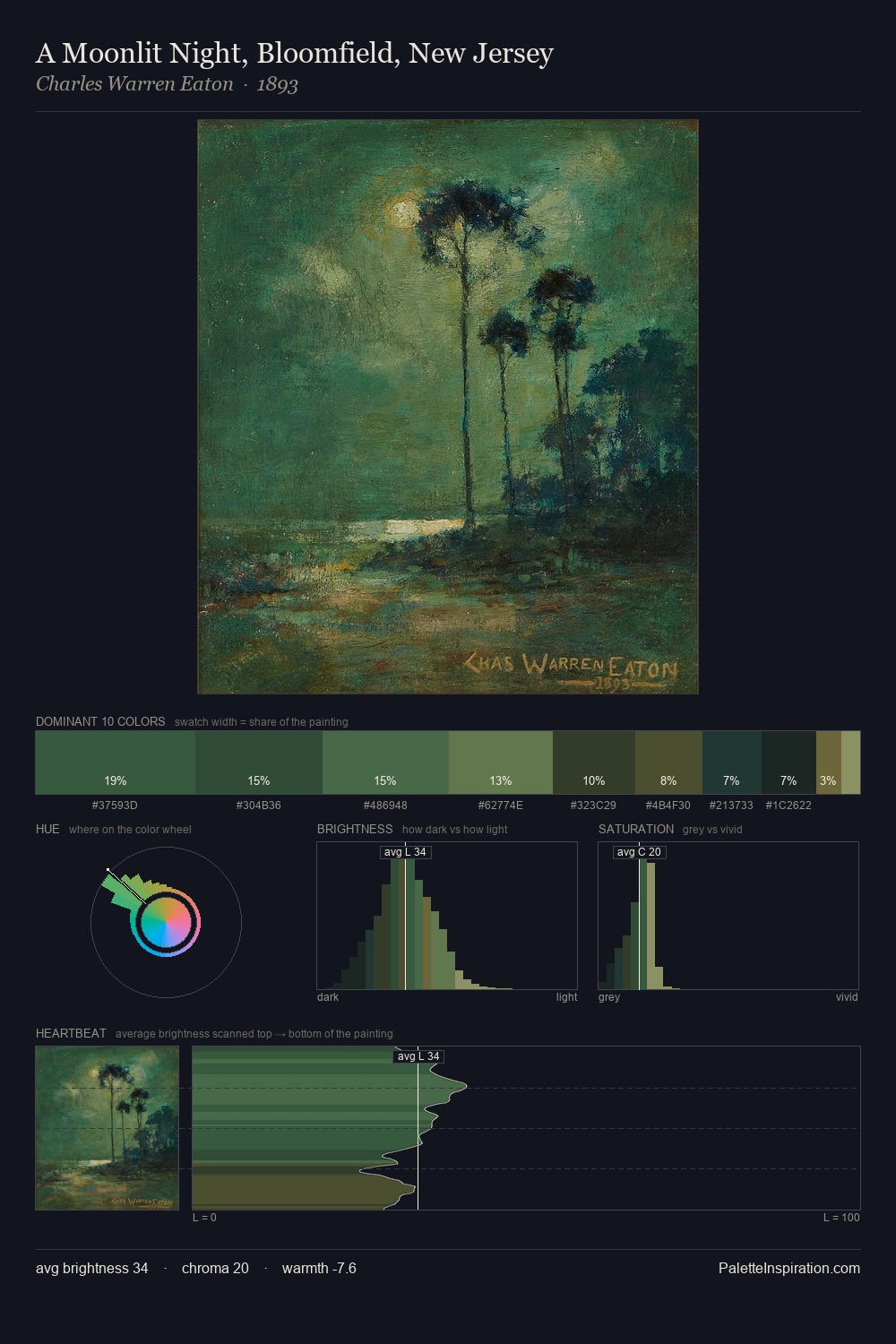The image size is (896, 1344).
Task: Click the 'SATURATION' section heading
Action: click(636, 829)
